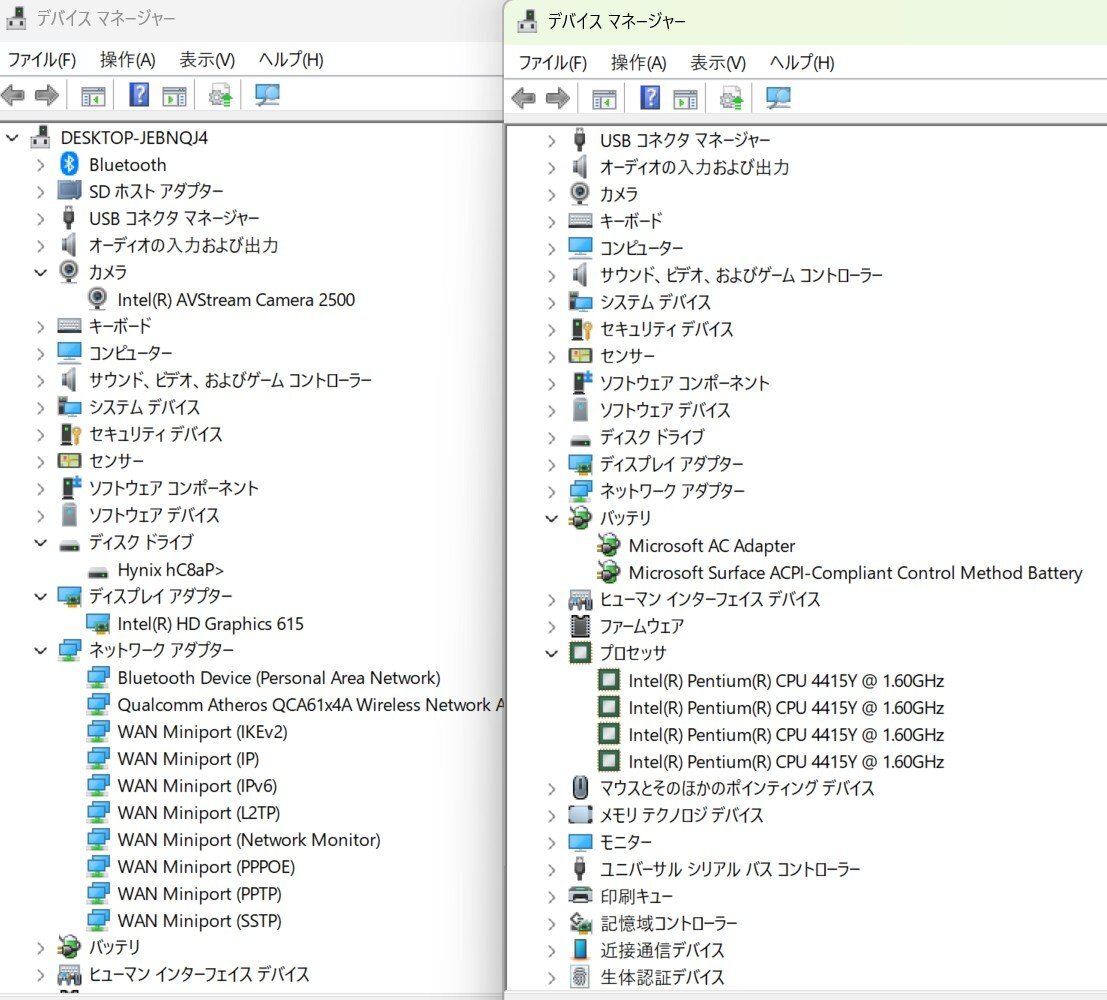Collapse the バッテリ node in right window
1107x1000 pixels.
pos(551,518)
